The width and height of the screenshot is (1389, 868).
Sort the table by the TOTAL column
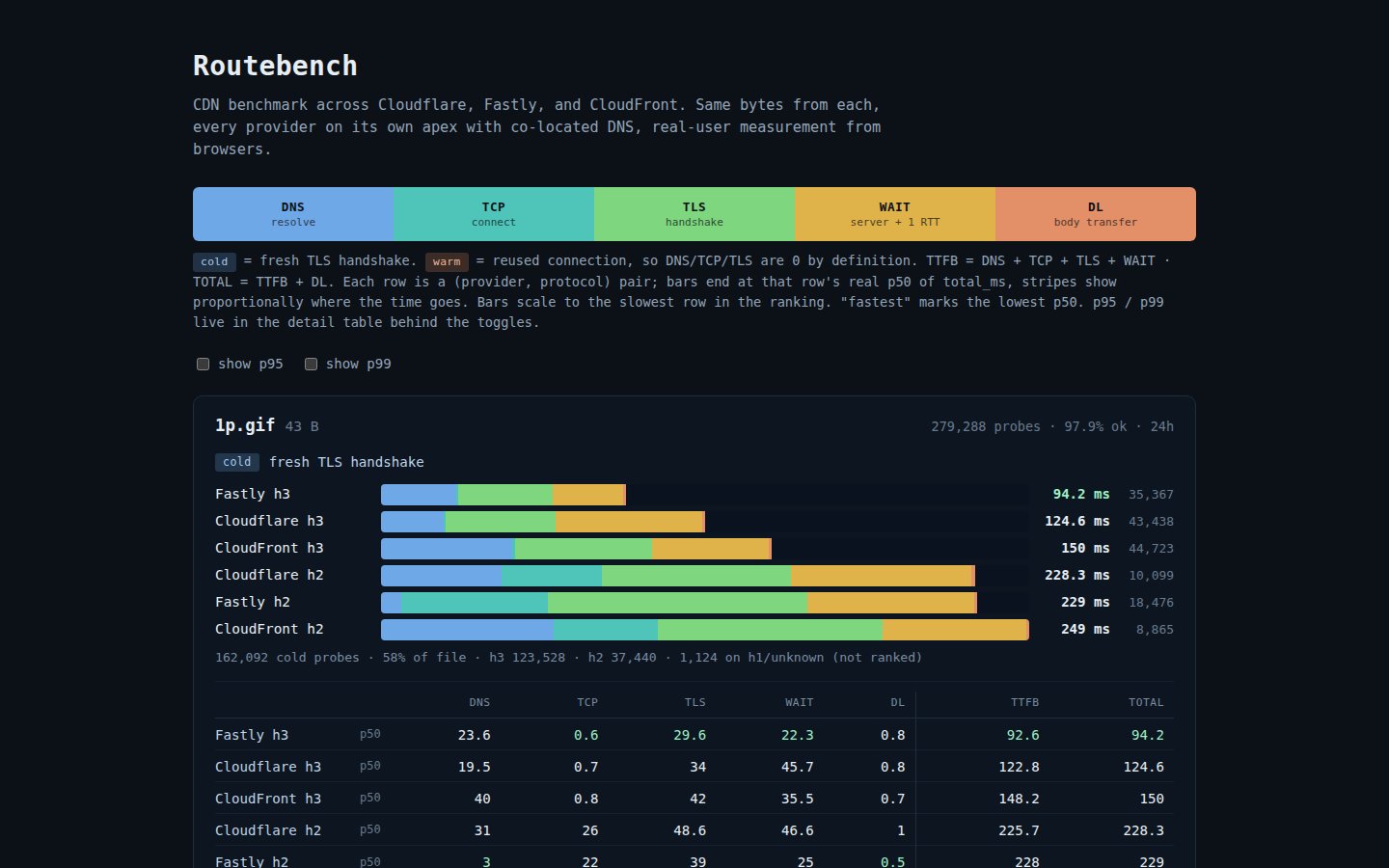[1146, 702]
